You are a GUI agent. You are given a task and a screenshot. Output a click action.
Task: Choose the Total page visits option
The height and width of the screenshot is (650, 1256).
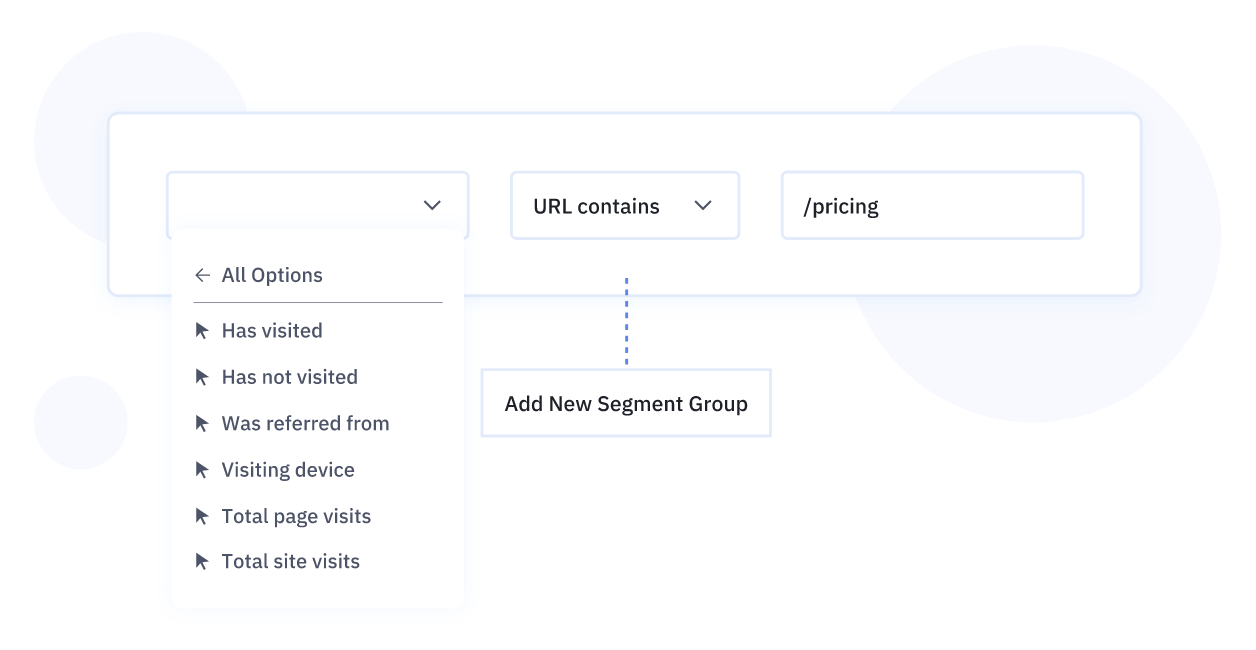pos(296,516)
